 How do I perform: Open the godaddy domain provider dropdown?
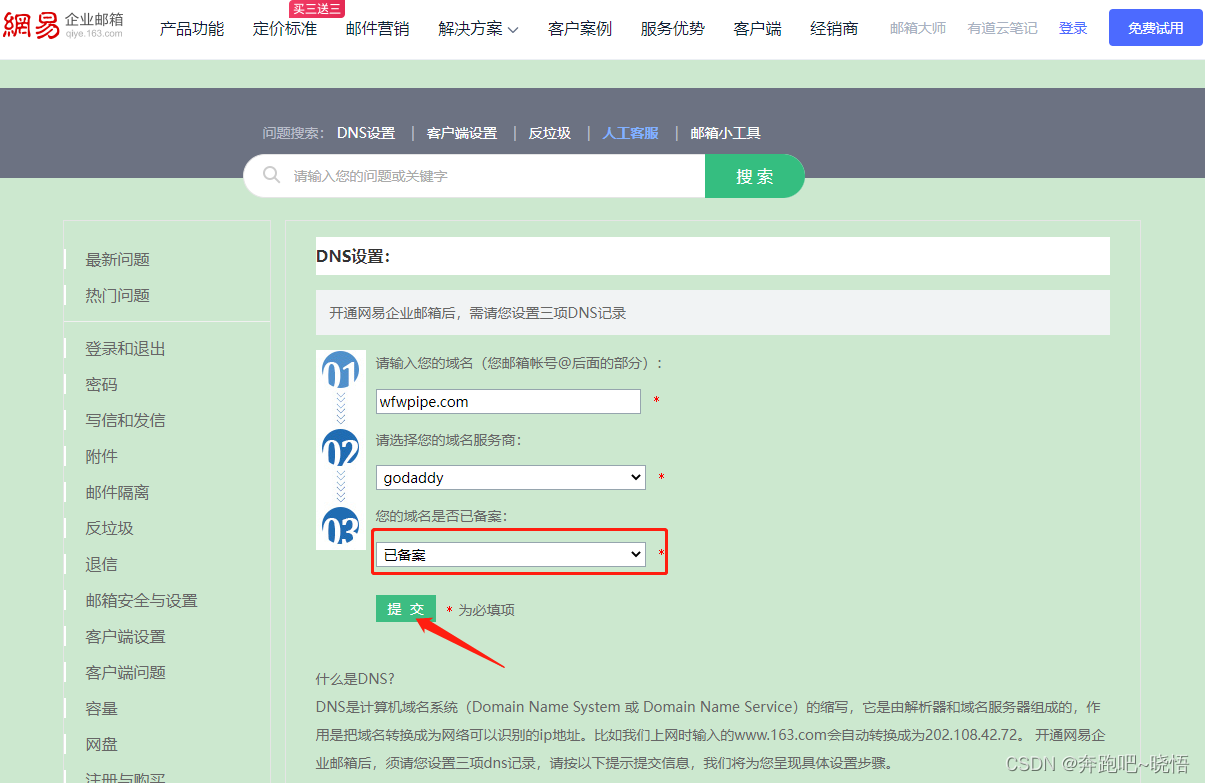coord(511,478)
